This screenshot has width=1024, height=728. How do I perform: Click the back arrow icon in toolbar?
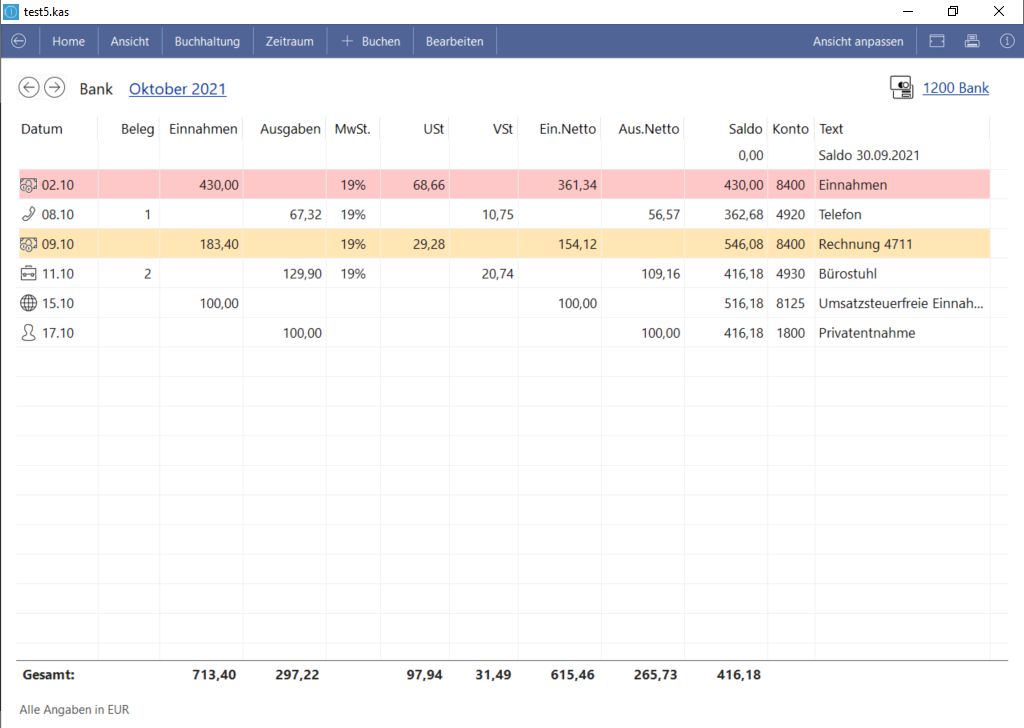coord(18,41)
